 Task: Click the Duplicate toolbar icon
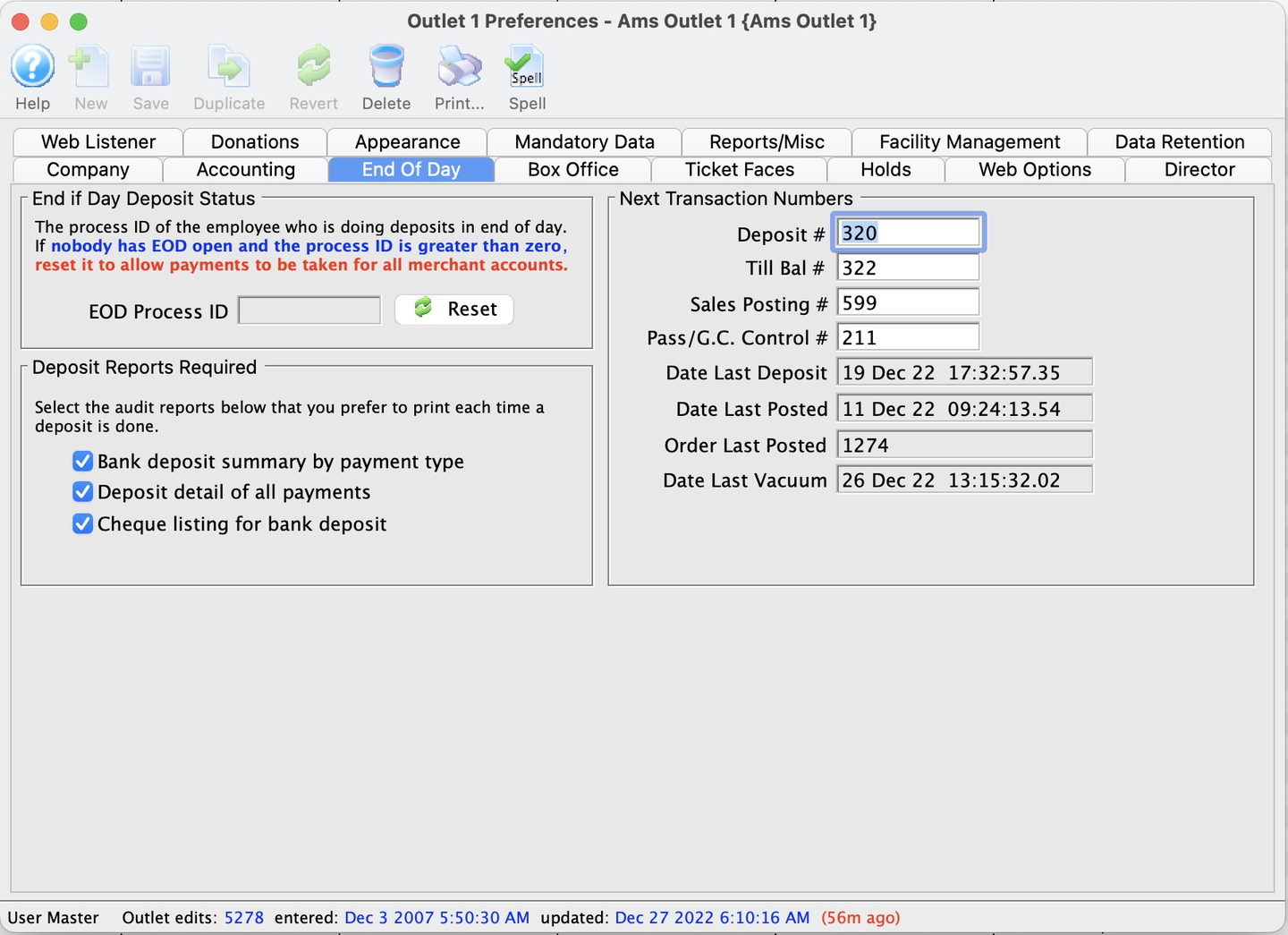click(229, 67)
